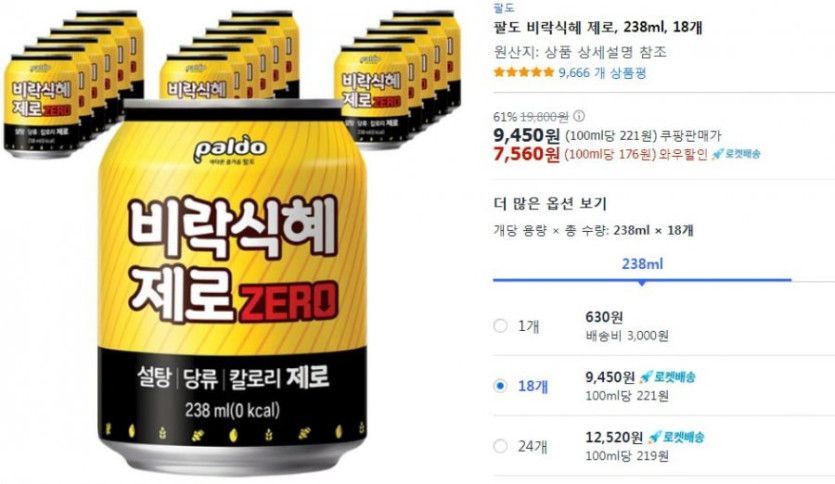Expand 더 많은 옵션 보기 section
The height and width of the screenshot is (484, 835).
550,203
